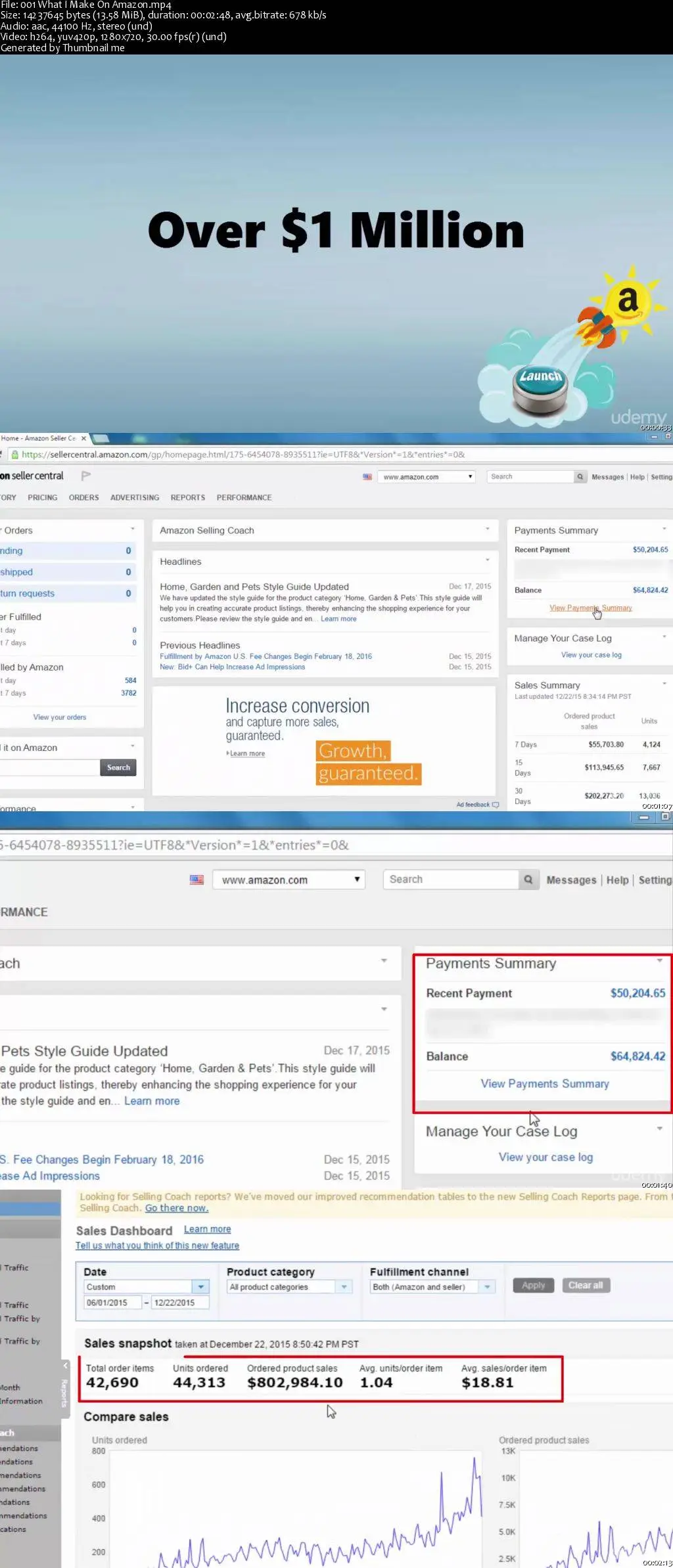Click the small Search input field beside Messages
This screenshot has width=673, height=1568.
pos(530,477)
